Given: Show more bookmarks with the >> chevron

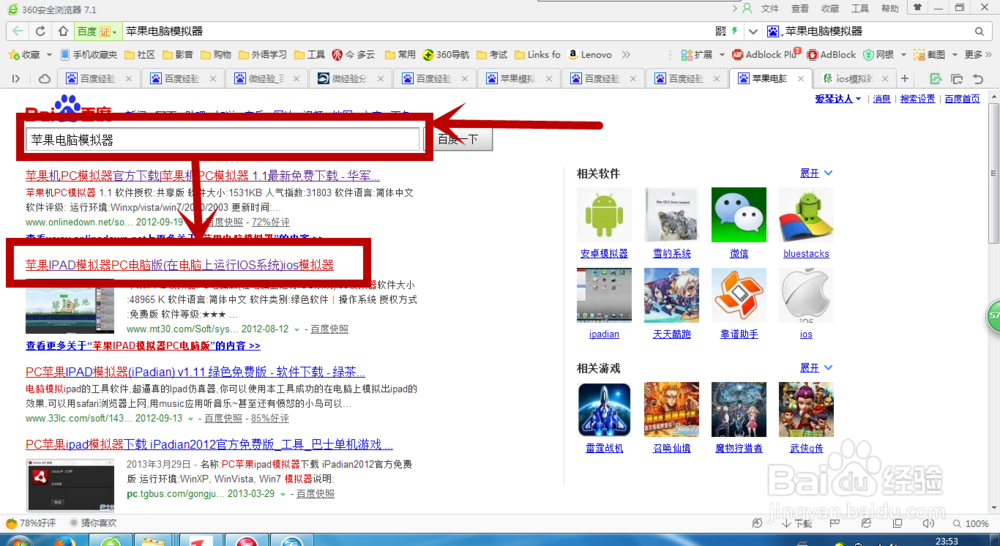Looking at the screenshot, I should pyautogui.click(x=626, y=55).
